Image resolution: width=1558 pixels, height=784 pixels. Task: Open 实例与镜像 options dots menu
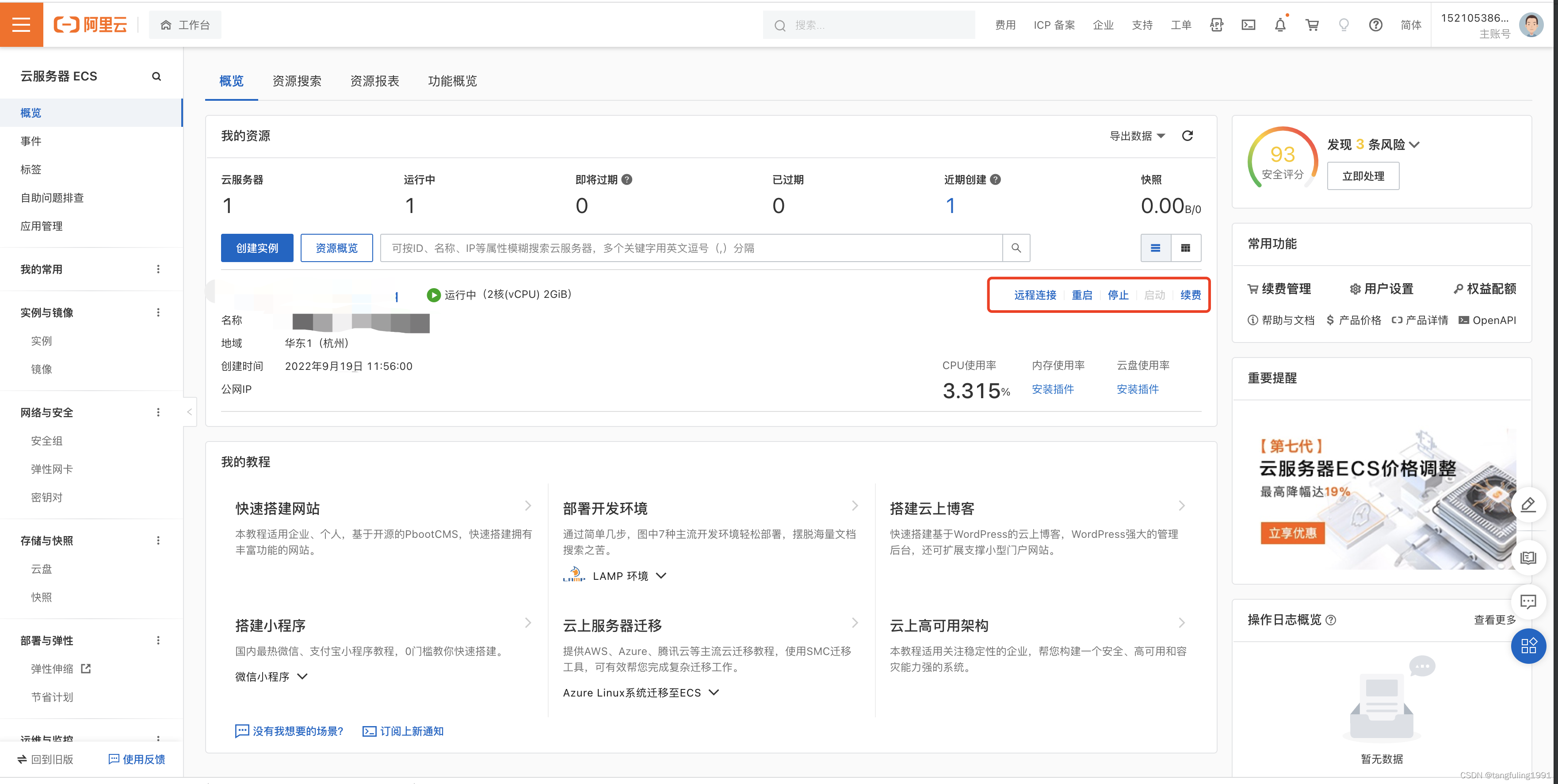158,312
